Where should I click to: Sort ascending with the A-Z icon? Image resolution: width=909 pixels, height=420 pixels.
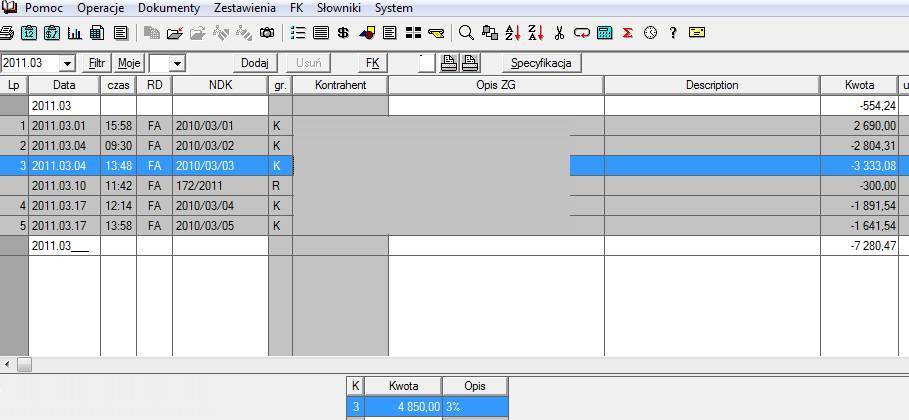coord(512,33)
